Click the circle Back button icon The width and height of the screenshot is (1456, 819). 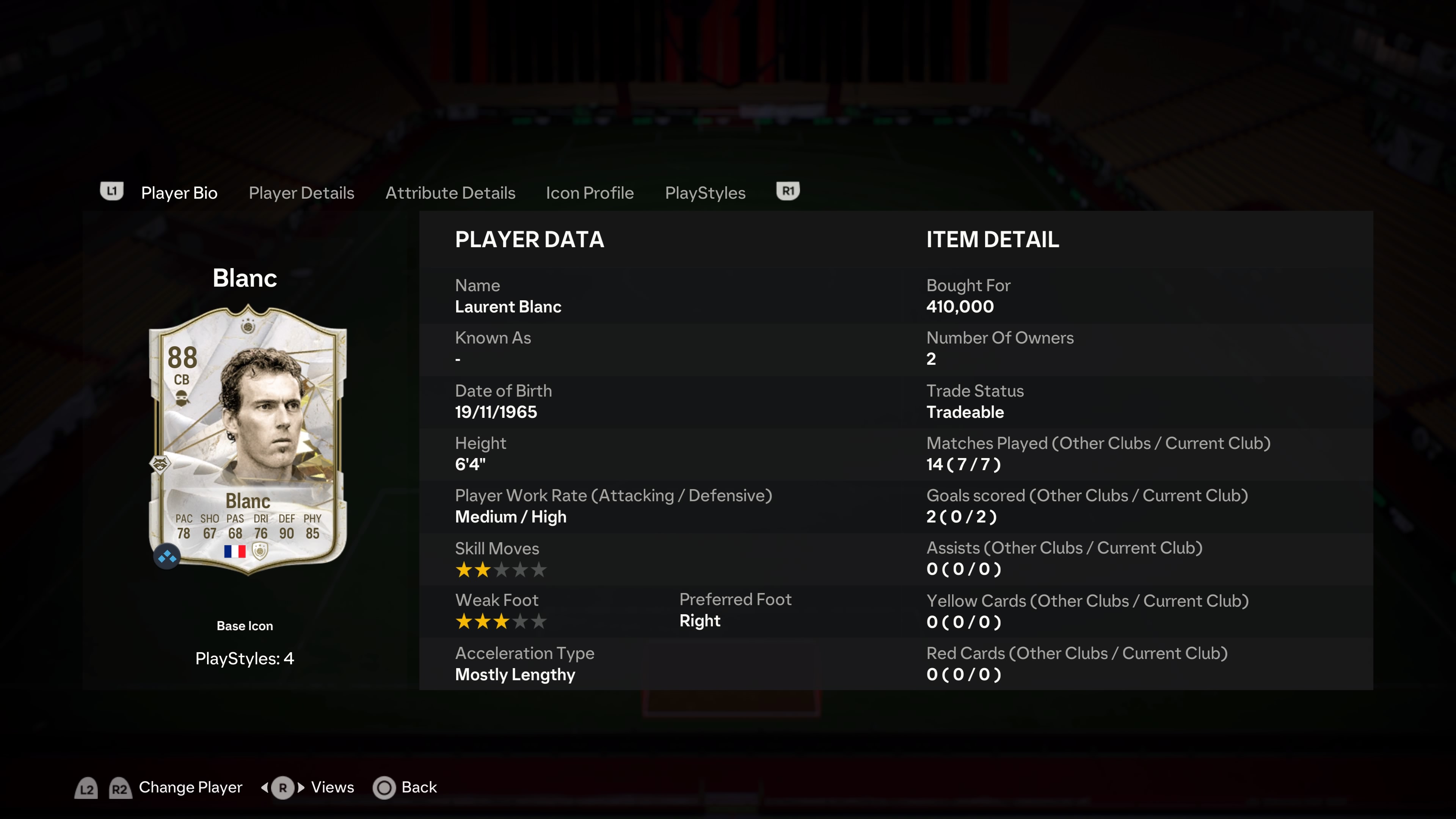pos(384,788)
